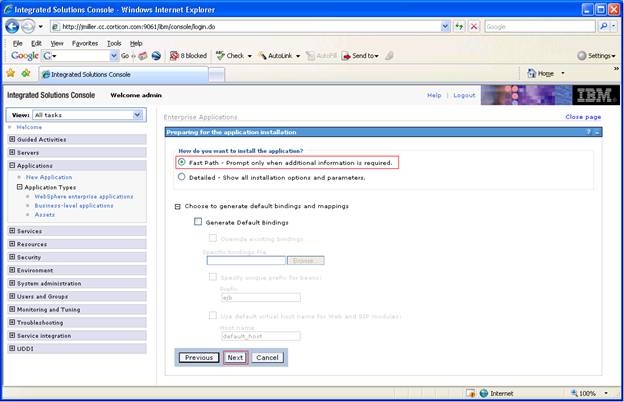Image resolution: width=624 pixels, height=402 pixels.
Task: Expand the Troubleshooting section
Action: pyautogui.click(x=12, y=322)
